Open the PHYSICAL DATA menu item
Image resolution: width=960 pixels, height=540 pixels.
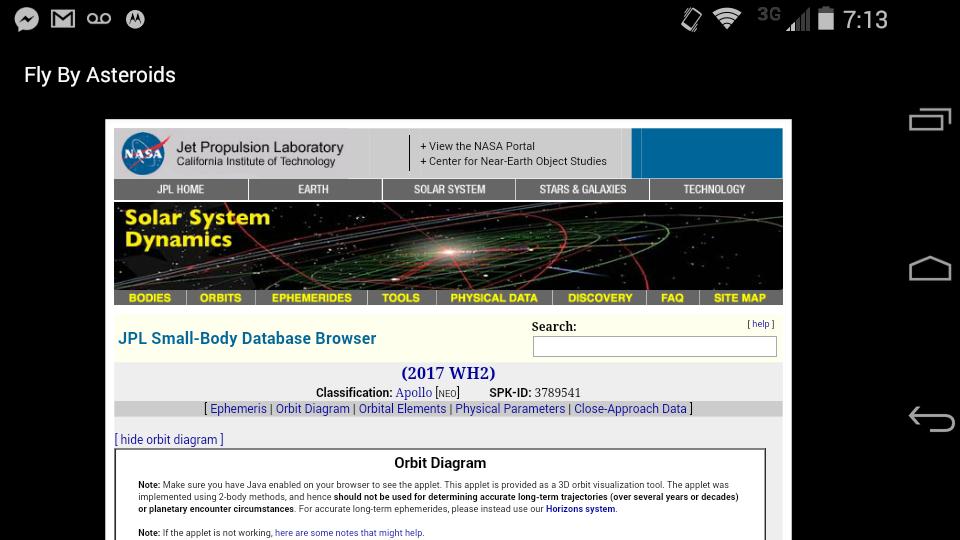(x=493, y=297)
